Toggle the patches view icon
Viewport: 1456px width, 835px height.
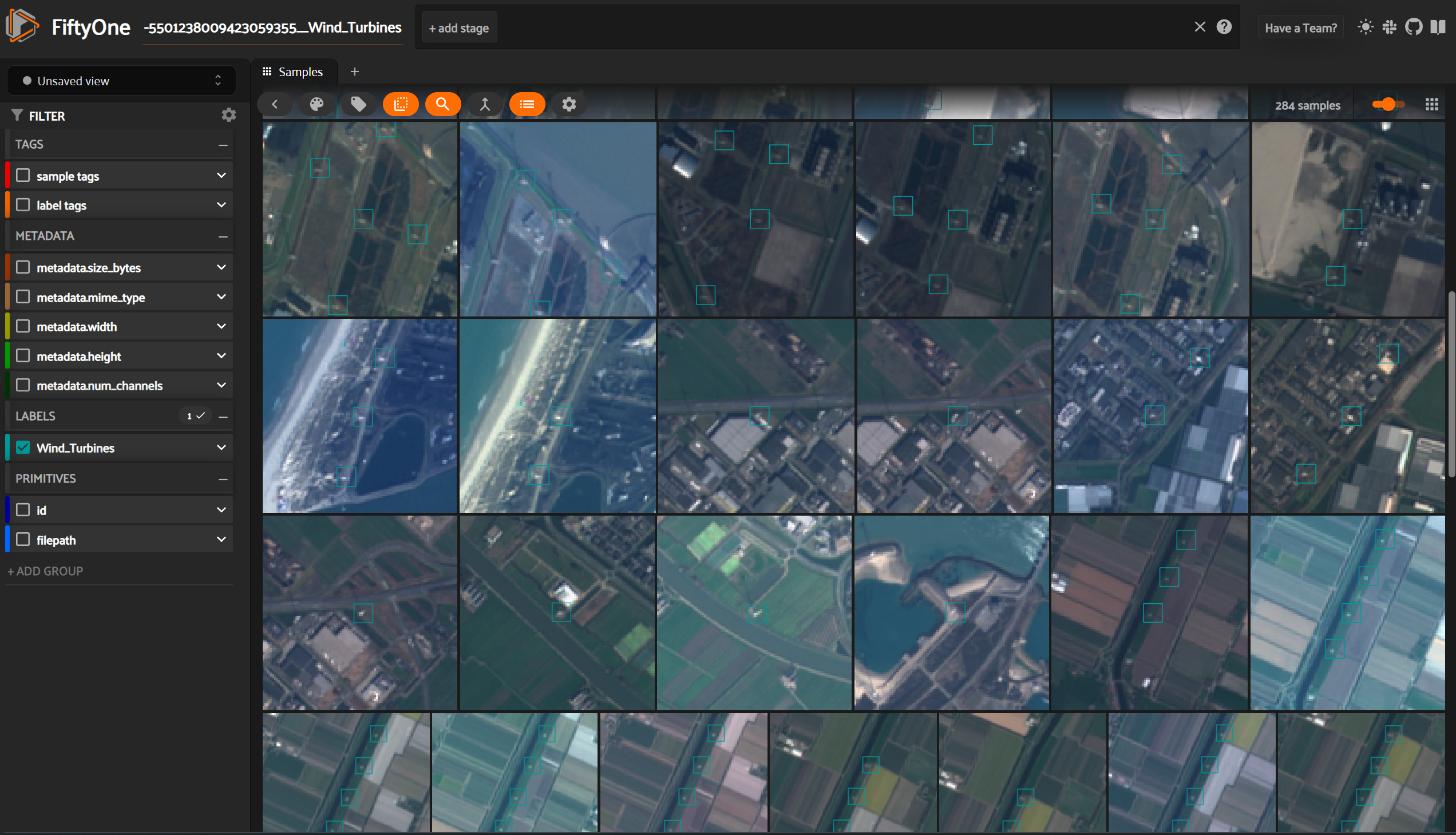400,104
